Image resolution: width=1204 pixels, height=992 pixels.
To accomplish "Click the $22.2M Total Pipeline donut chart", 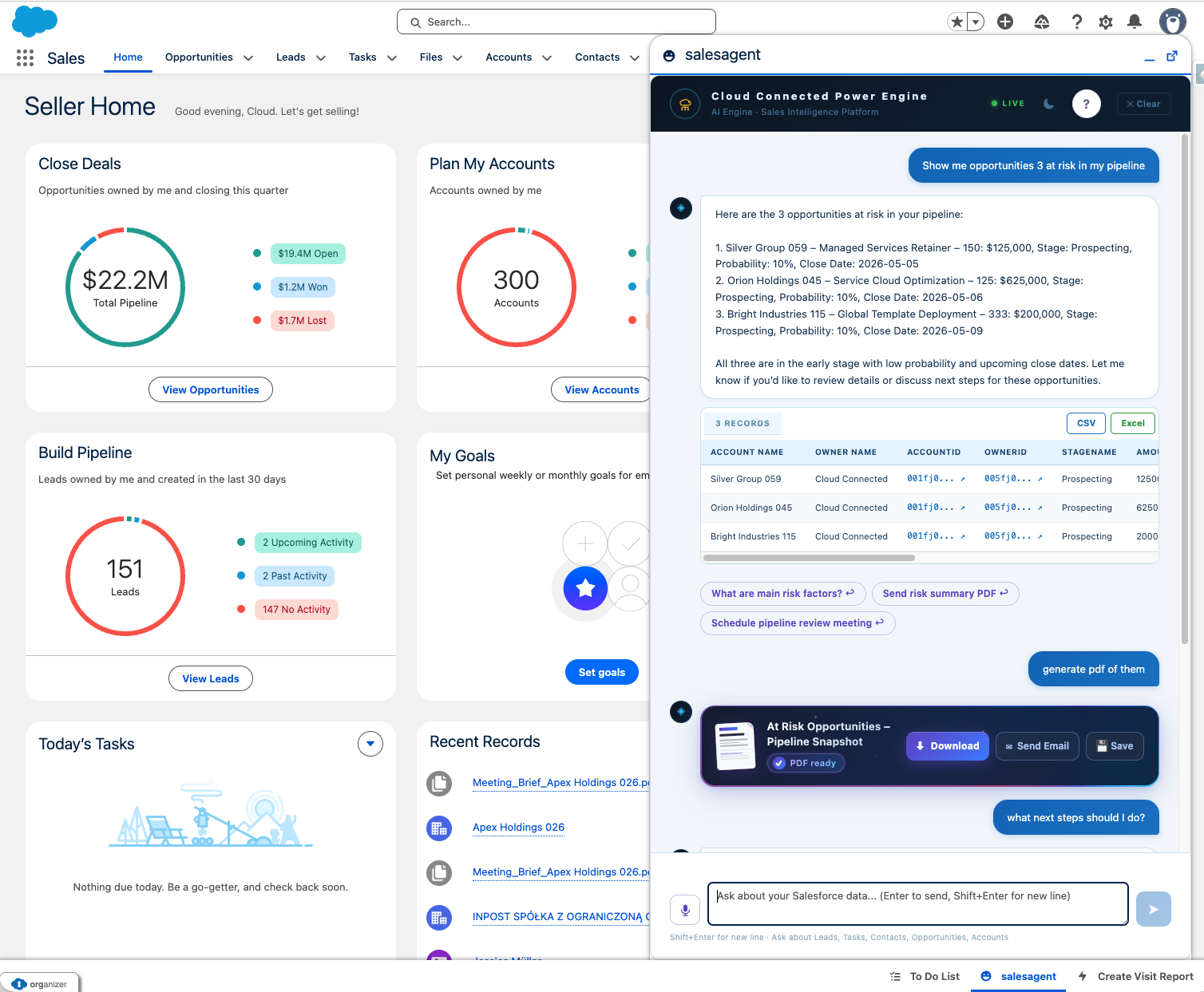I will pos(125,287).
